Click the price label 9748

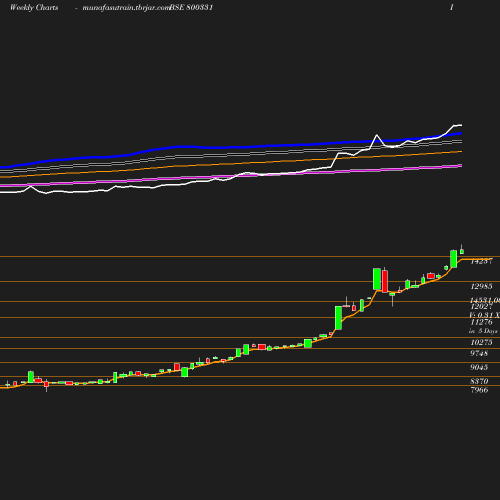click(479, 353)
